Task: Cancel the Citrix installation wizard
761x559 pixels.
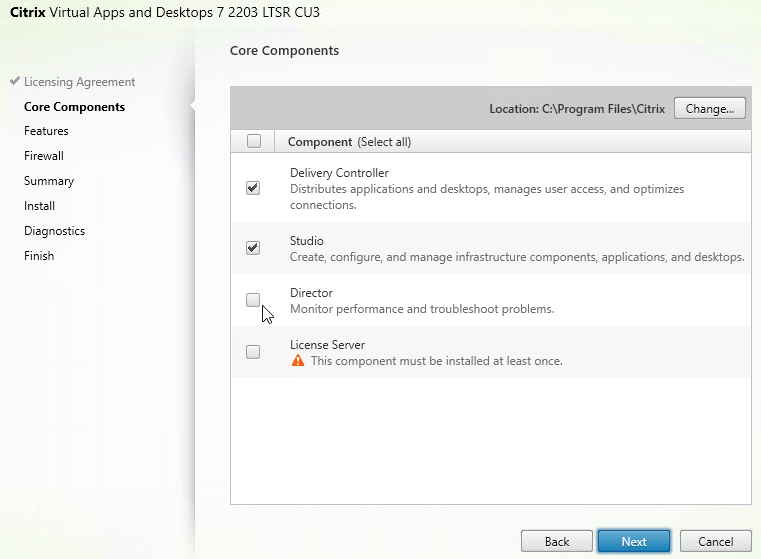Action: [x=715, y=542]
